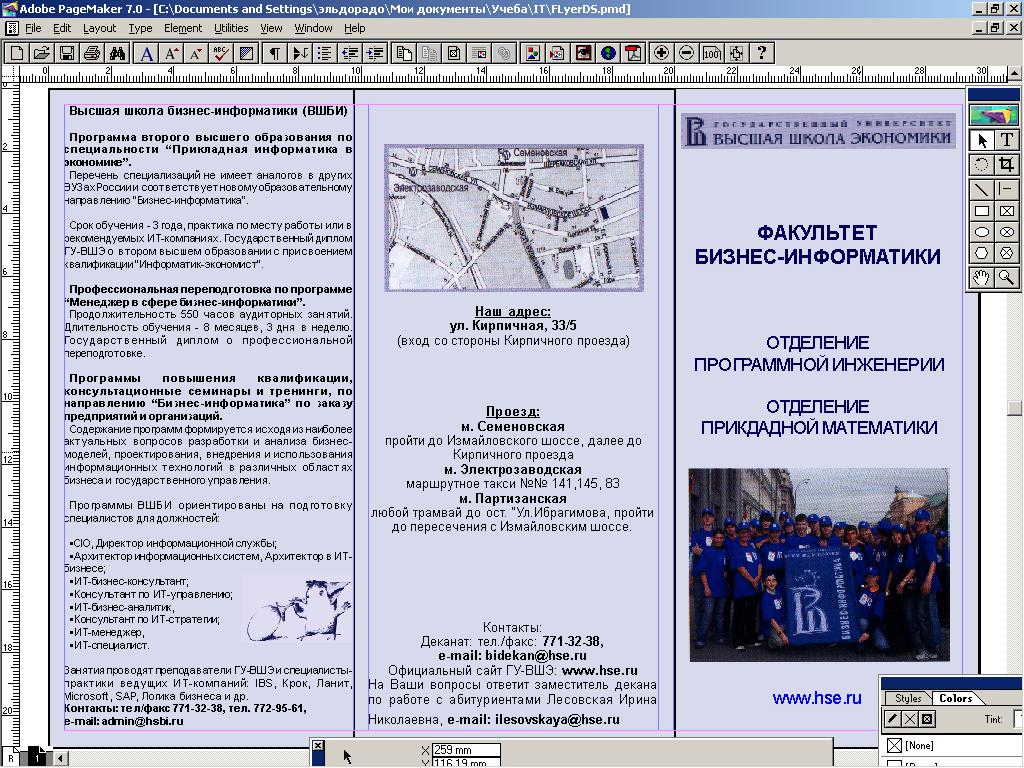Select the Ellipse tool
Screen dimensions: 1024x768
click(x=982, y=232)
